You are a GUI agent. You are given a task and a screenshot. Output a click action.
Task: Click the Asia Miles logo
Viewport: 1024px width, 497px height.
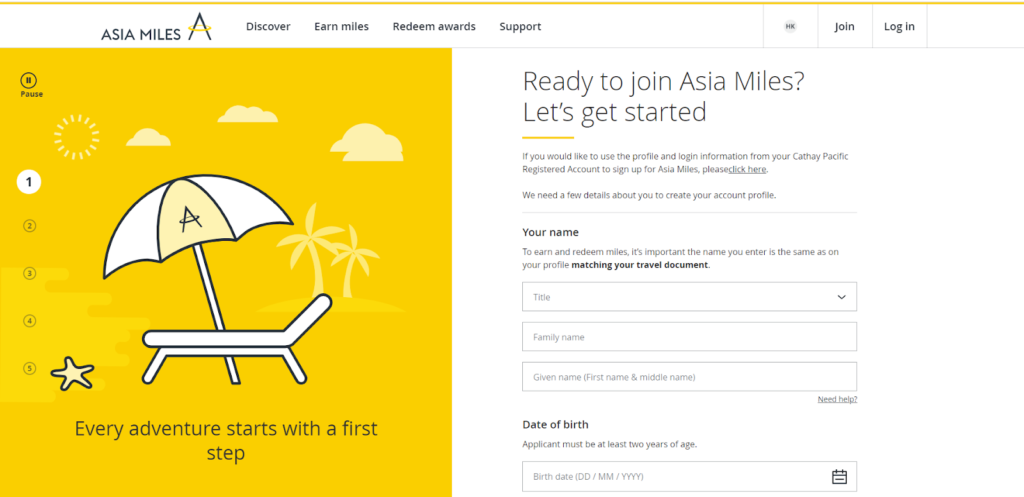coord(157,27)
